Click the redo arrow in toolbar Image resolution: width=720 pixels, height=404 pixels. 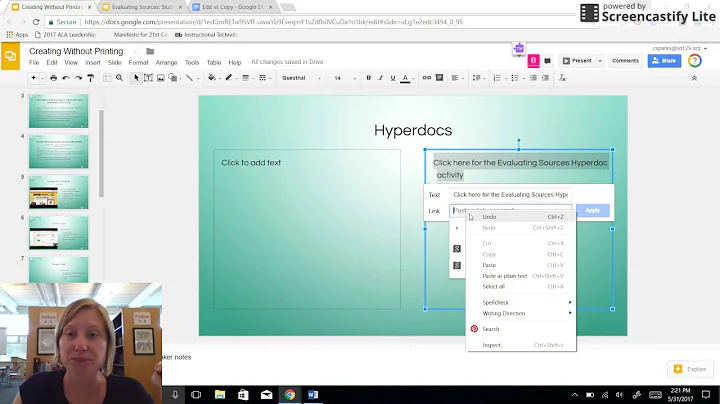point(78,78)
